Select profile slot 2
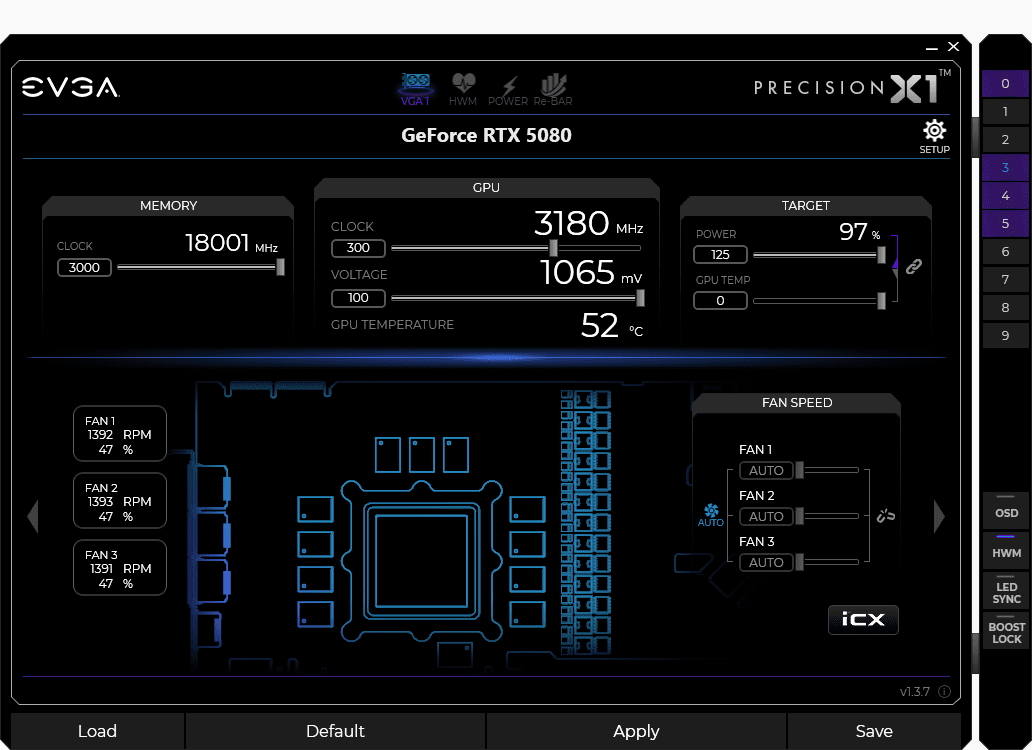This screenshot has height=750, width=1032. 1005,139
